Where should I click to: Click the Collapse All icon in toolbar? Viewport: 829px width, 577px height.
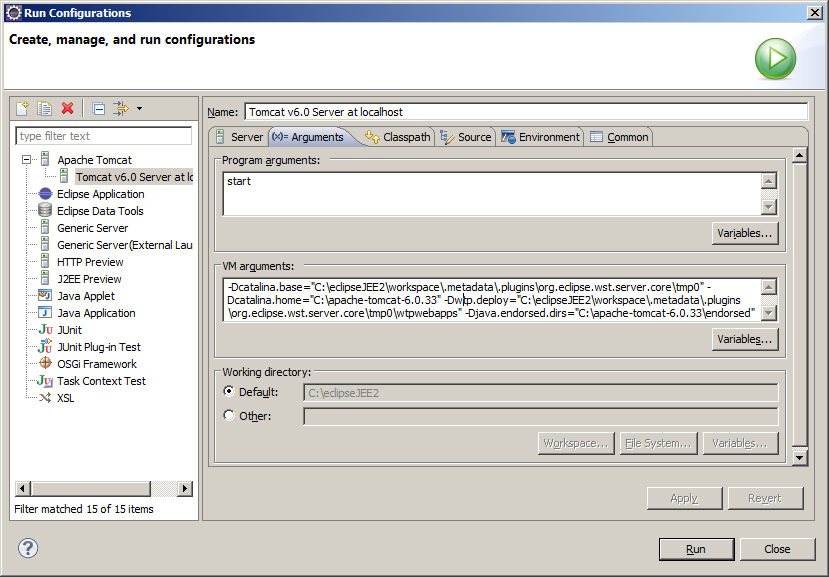click(x=98, y=108)
